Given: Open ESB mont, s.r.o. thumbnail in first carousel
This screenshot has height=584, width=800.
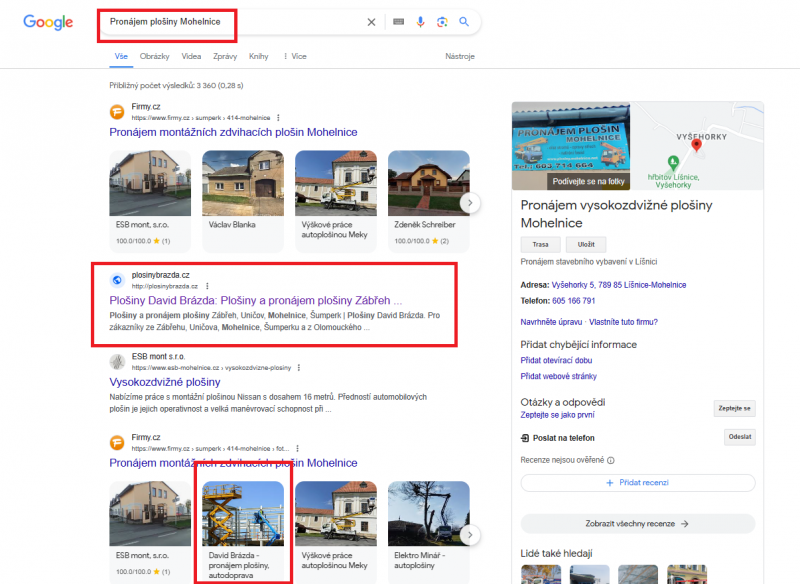Looking at the screenshot, I should click(150, 201).
